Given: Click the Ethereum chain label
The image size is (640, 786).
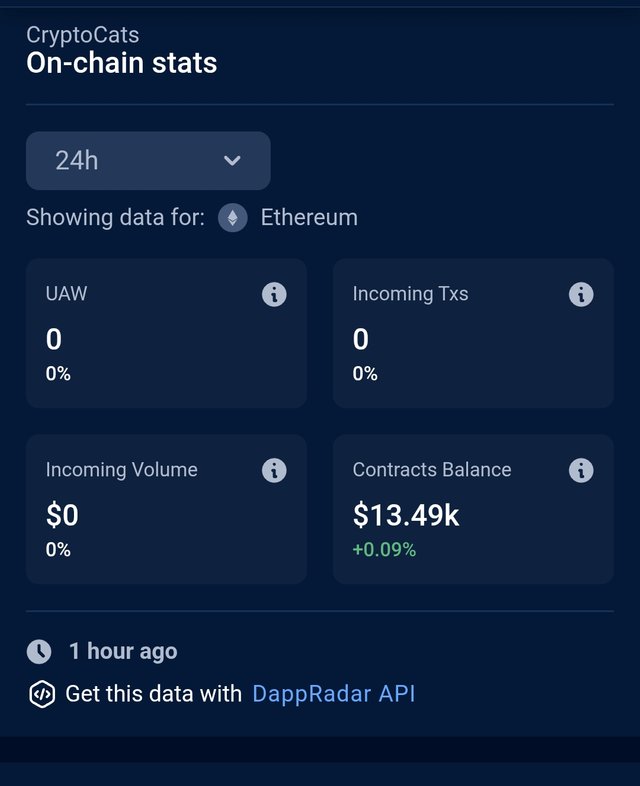Looking at the screenshot, I should [309, 218].
